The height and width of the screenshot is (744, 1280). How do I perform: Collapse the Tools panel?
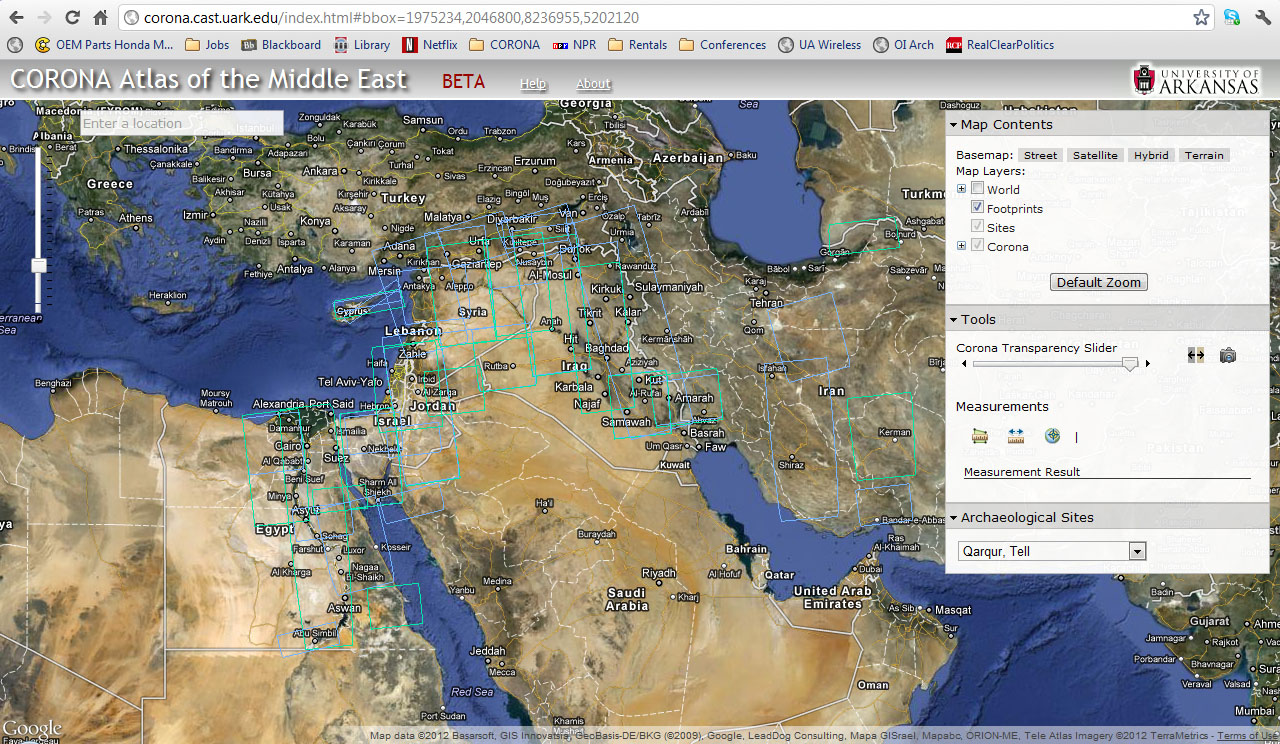click(x=953, y=320)
